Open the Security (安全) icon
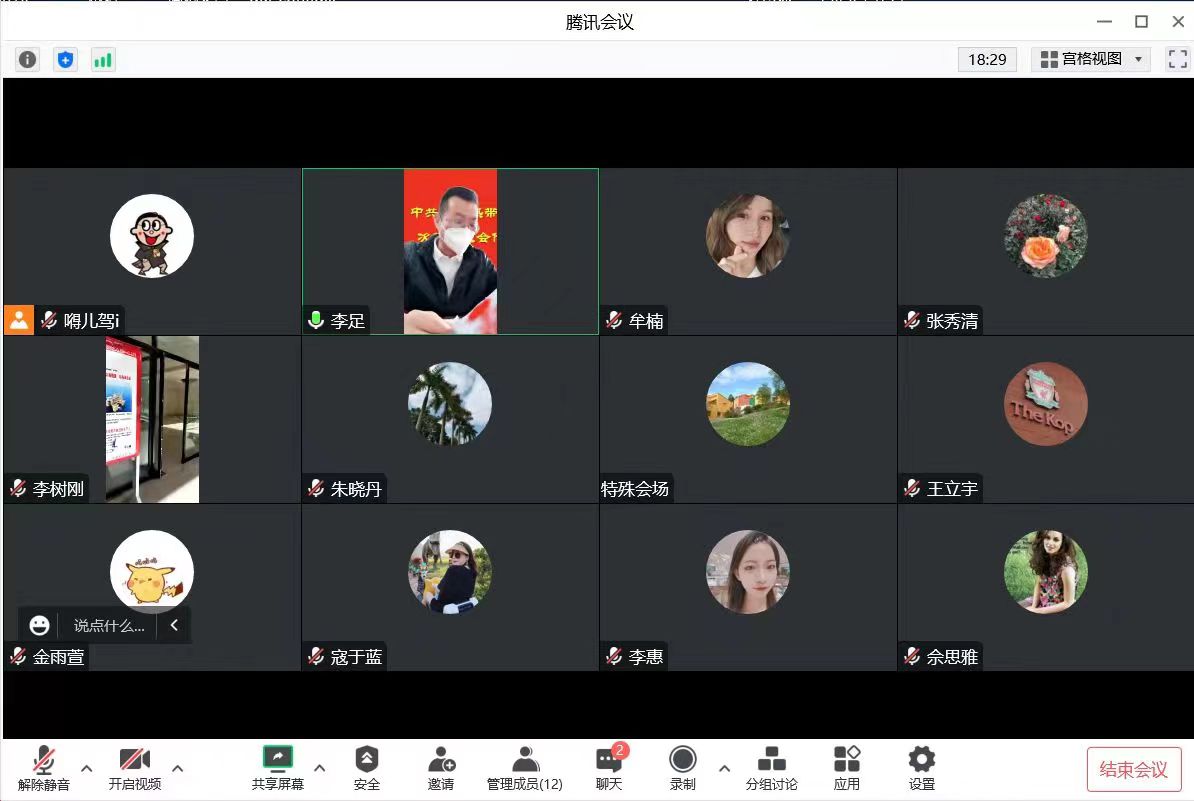The height and width of the screenshot is (801, 1194). click(367, 768)
